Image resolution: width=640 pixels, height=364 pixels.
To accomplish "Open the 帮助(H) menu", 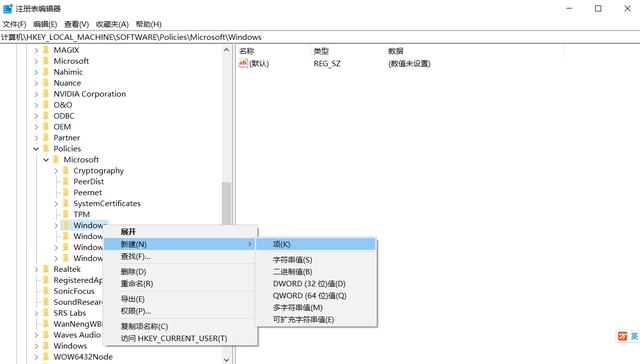I will [149, 24].
